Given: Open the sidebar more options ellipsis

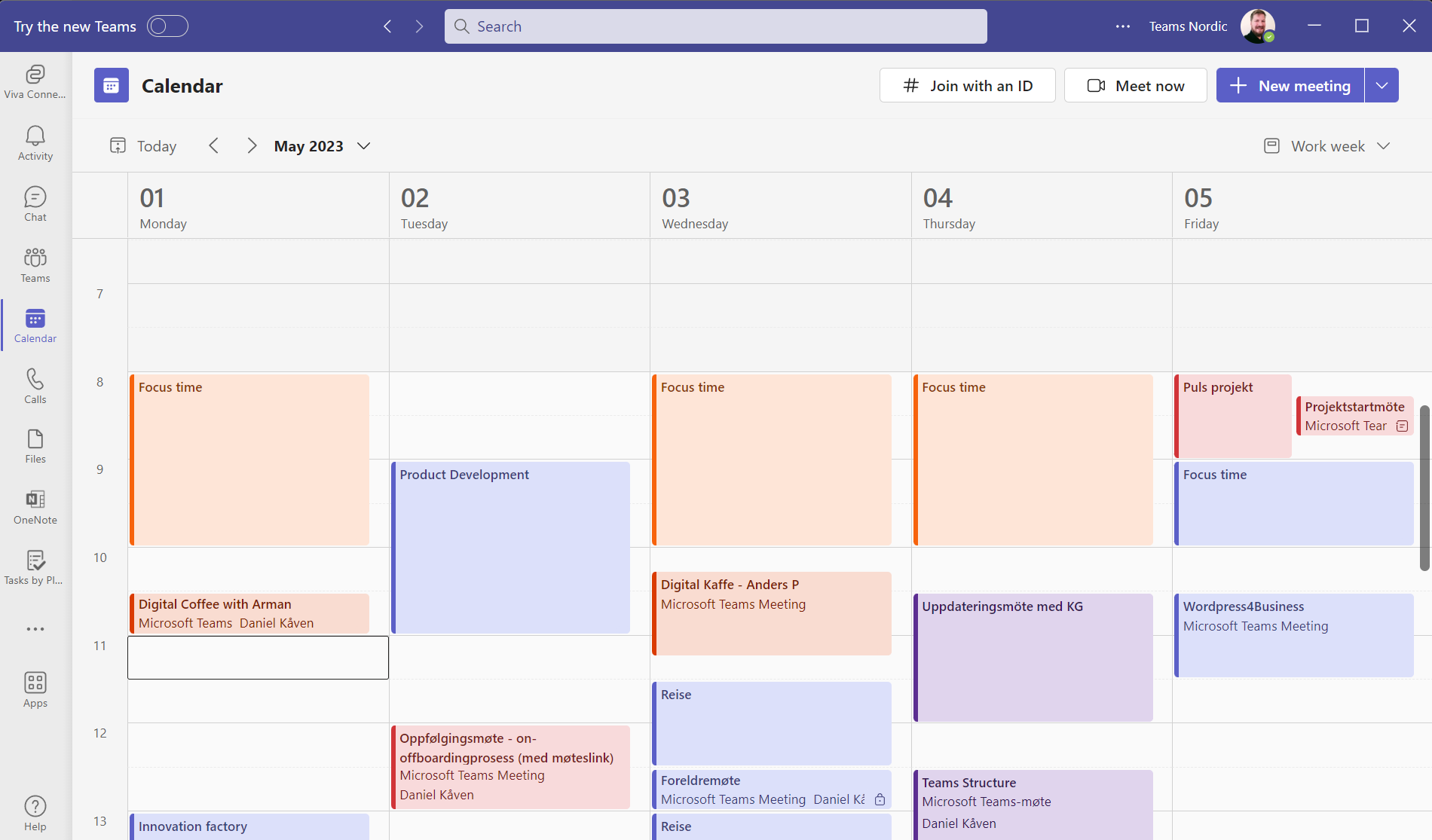Looking at the screenshot, I should click(35, 628).
